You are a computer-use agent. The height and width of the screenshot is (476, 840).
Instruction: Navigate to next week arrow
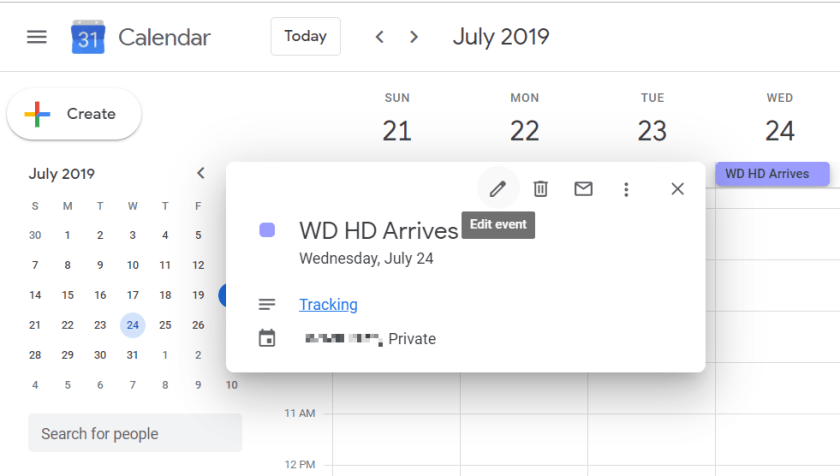(x=414, y=37)
